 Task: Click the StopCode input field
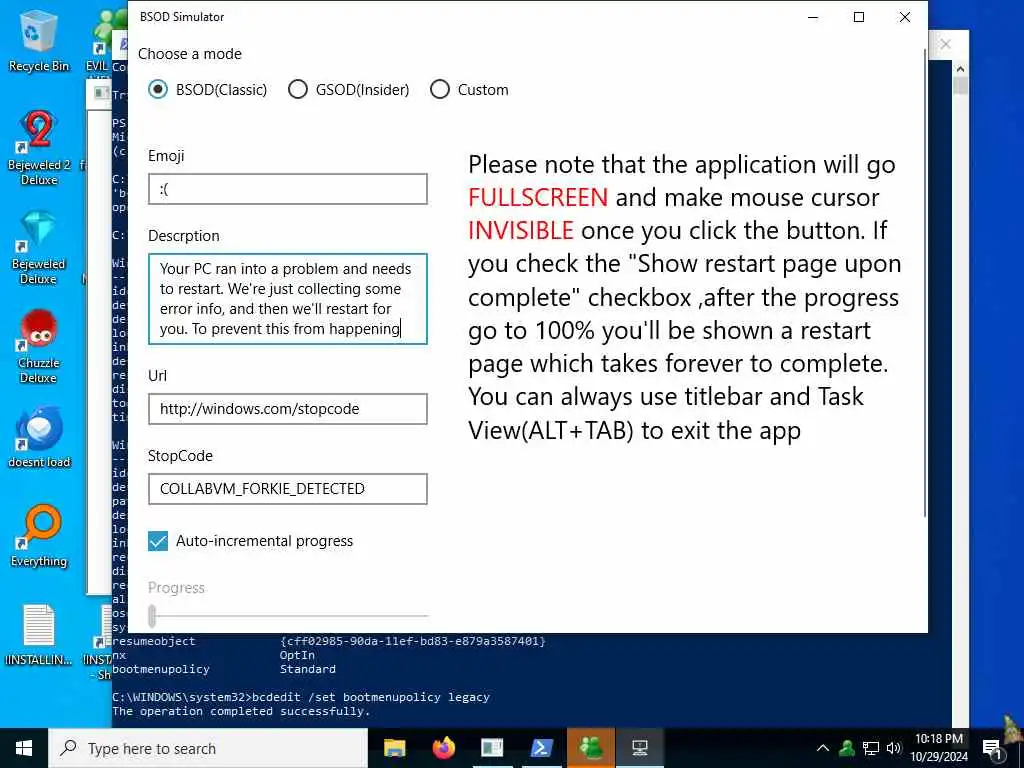pos(288,488)
